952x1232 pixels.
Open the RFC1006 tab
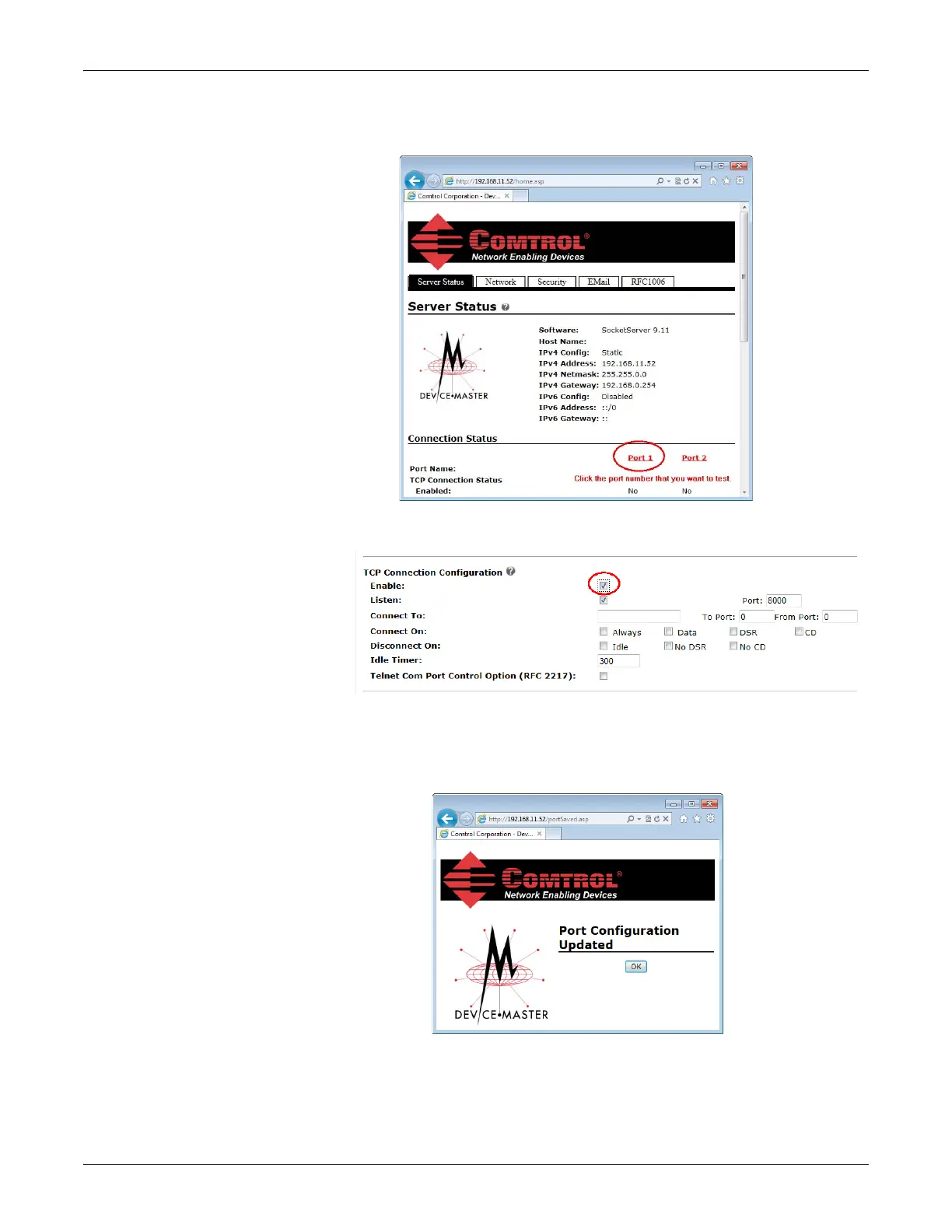point(647,282)
